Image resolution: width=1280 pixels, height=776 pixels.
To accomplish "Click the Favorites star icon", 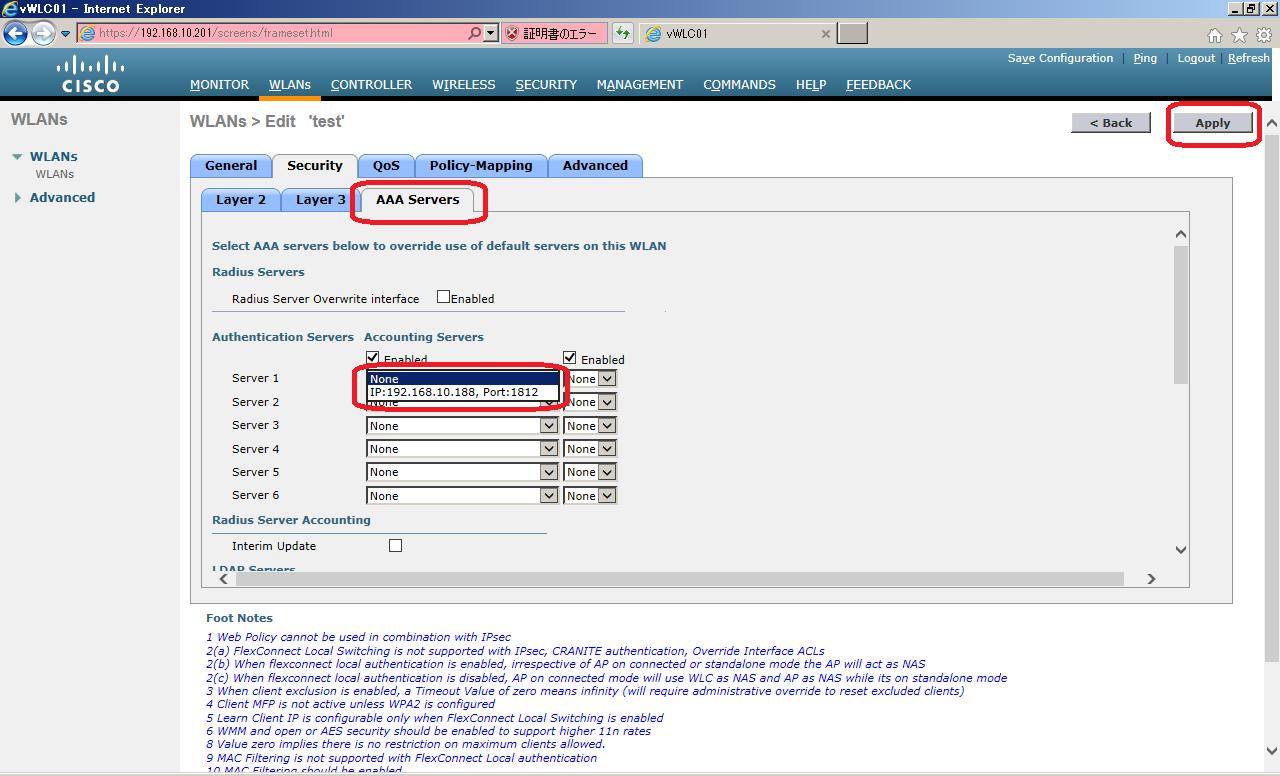I will tap(1239, 35).
